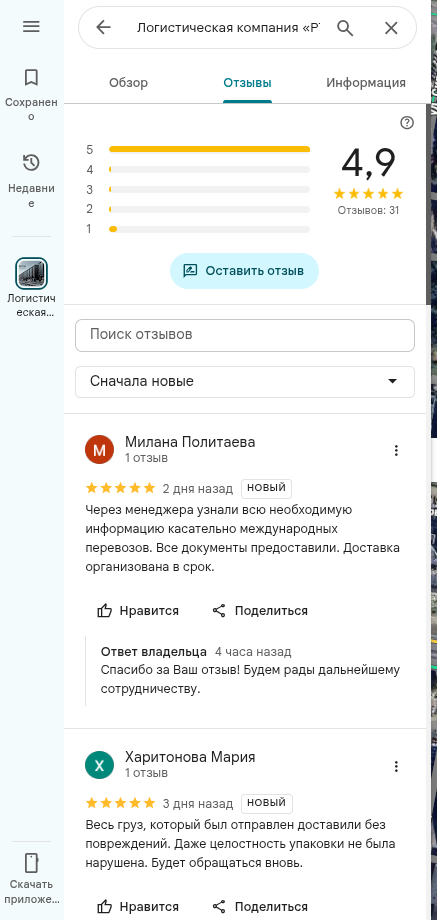The image size is (437, 920).
Task: Open the hamburger main menu
Action: click(31, 26)
